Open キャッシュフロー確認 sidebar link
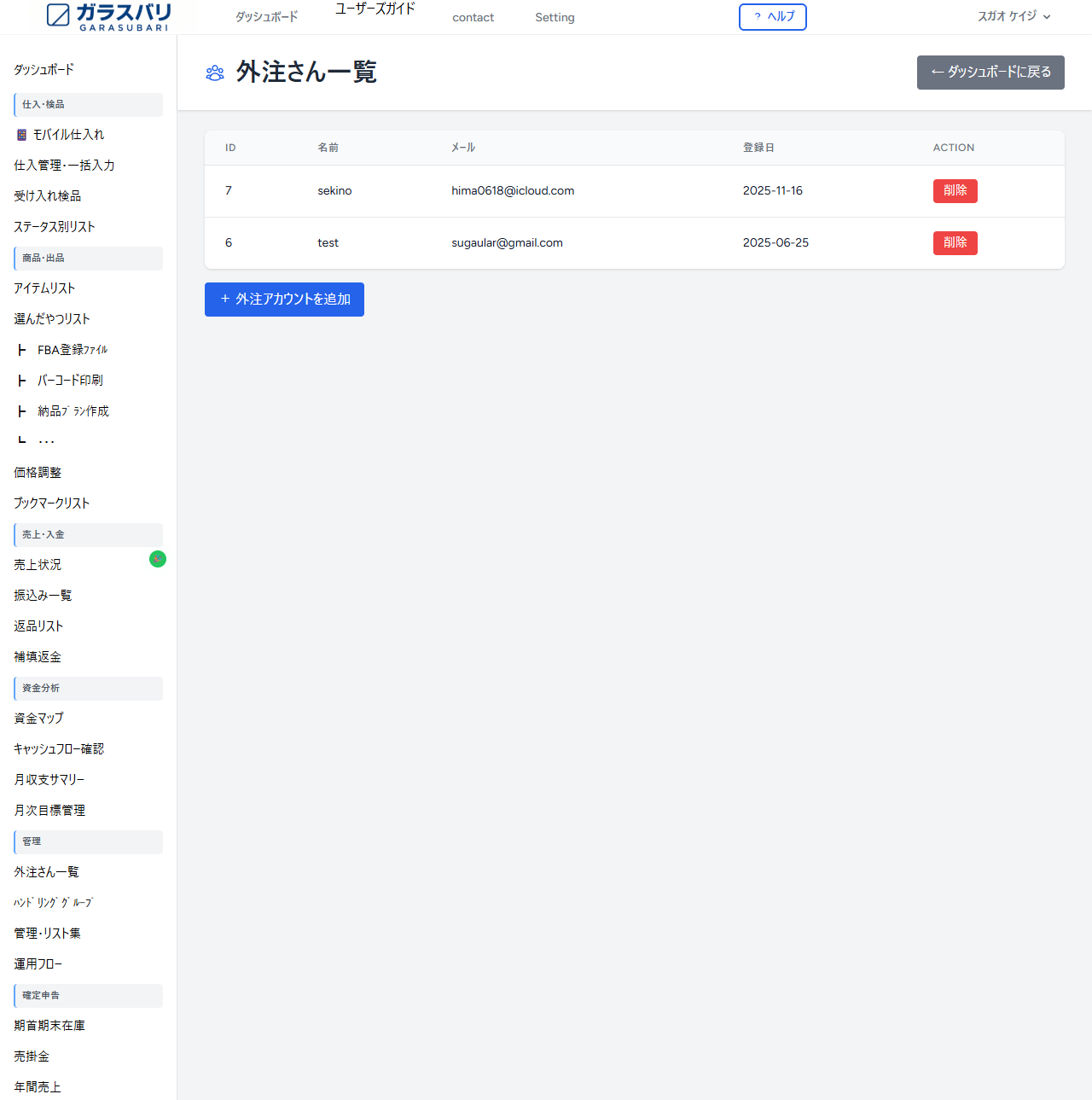 [x=59, y=749]
